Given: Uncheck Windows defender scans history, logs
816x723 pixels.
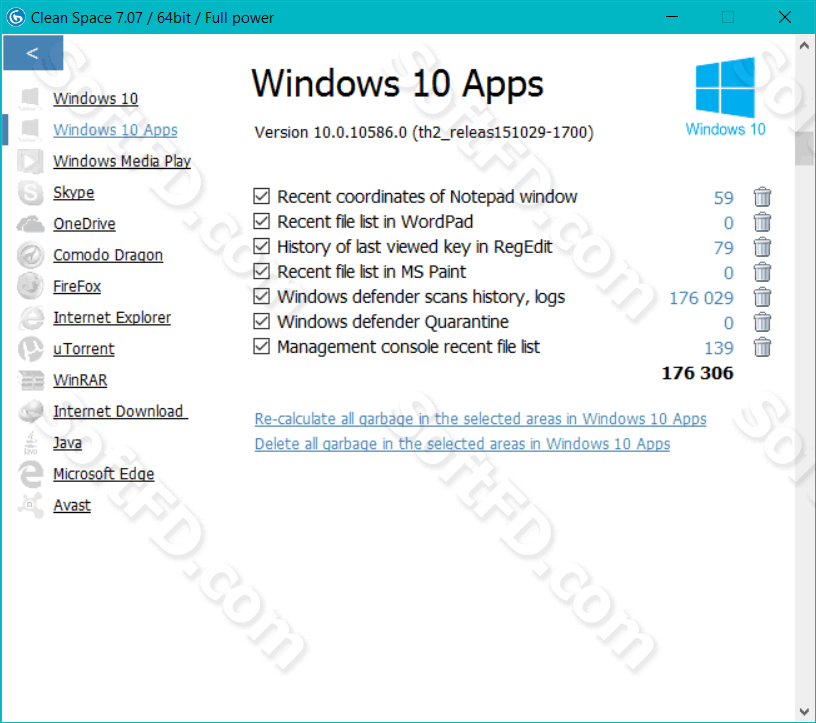Looking at the screenshot, I should click(x=261, y=296).
